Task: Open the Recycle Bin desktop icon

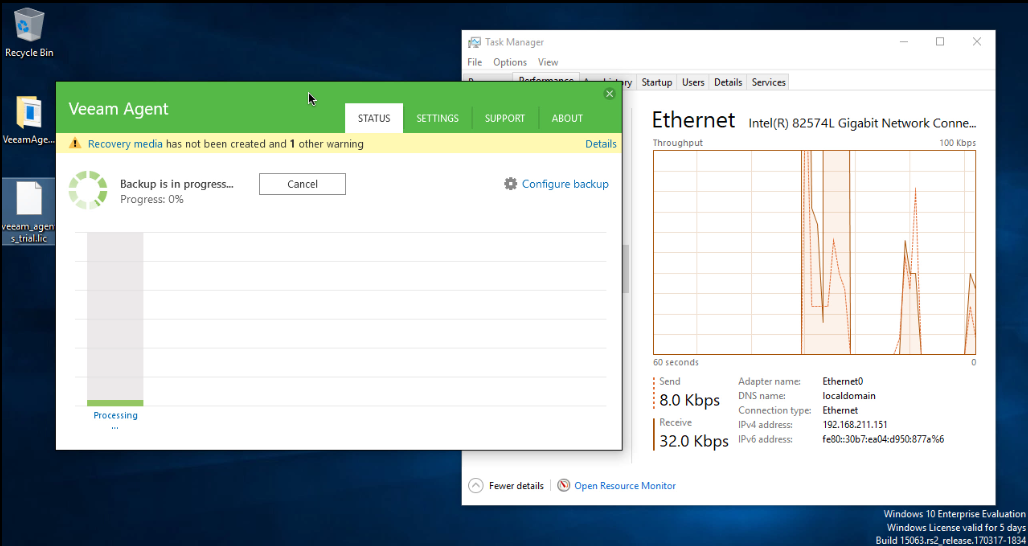Action: point(29,33)
